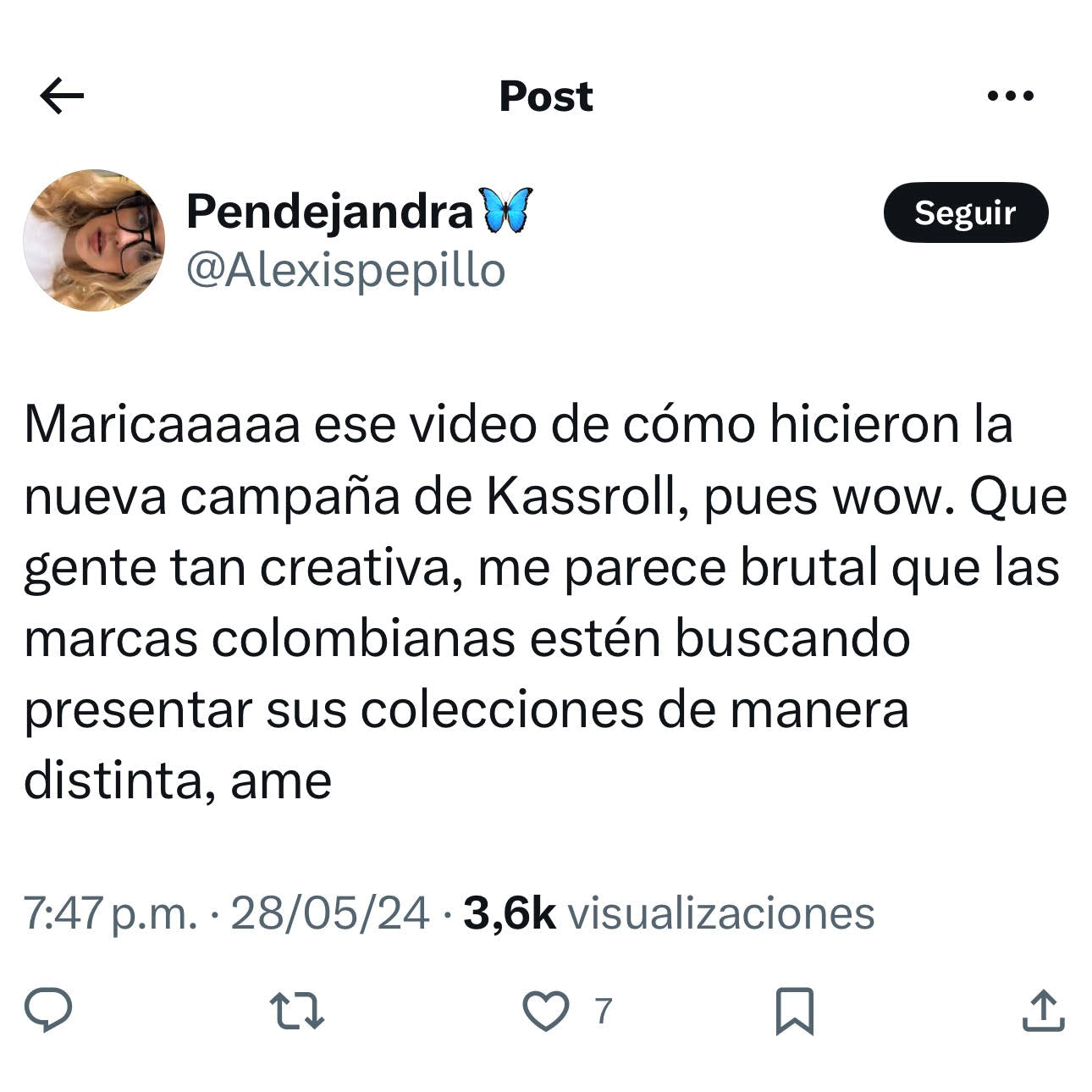
Task: Open Pendejandra's profile picture
Action: click(94, 240)
